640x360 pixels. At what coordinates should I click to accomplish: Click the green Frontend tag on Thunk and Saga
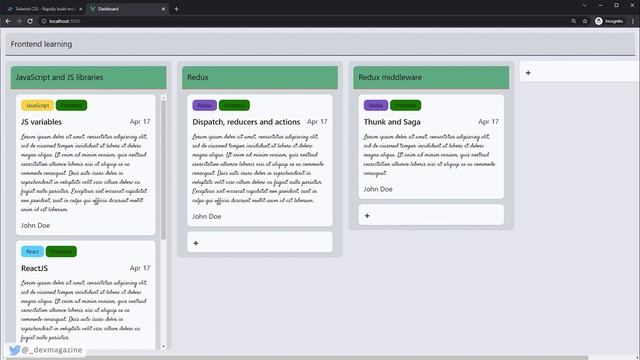click(405, 105)
